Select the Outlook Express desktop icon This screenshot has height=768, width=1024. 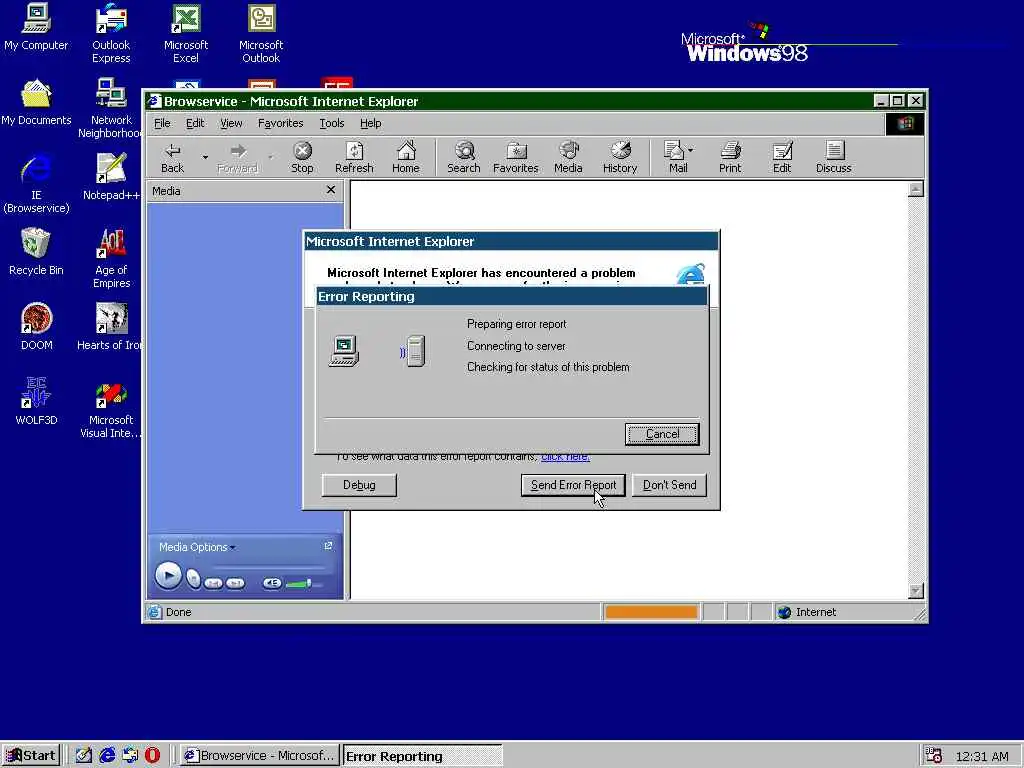[x=111, y=33]
